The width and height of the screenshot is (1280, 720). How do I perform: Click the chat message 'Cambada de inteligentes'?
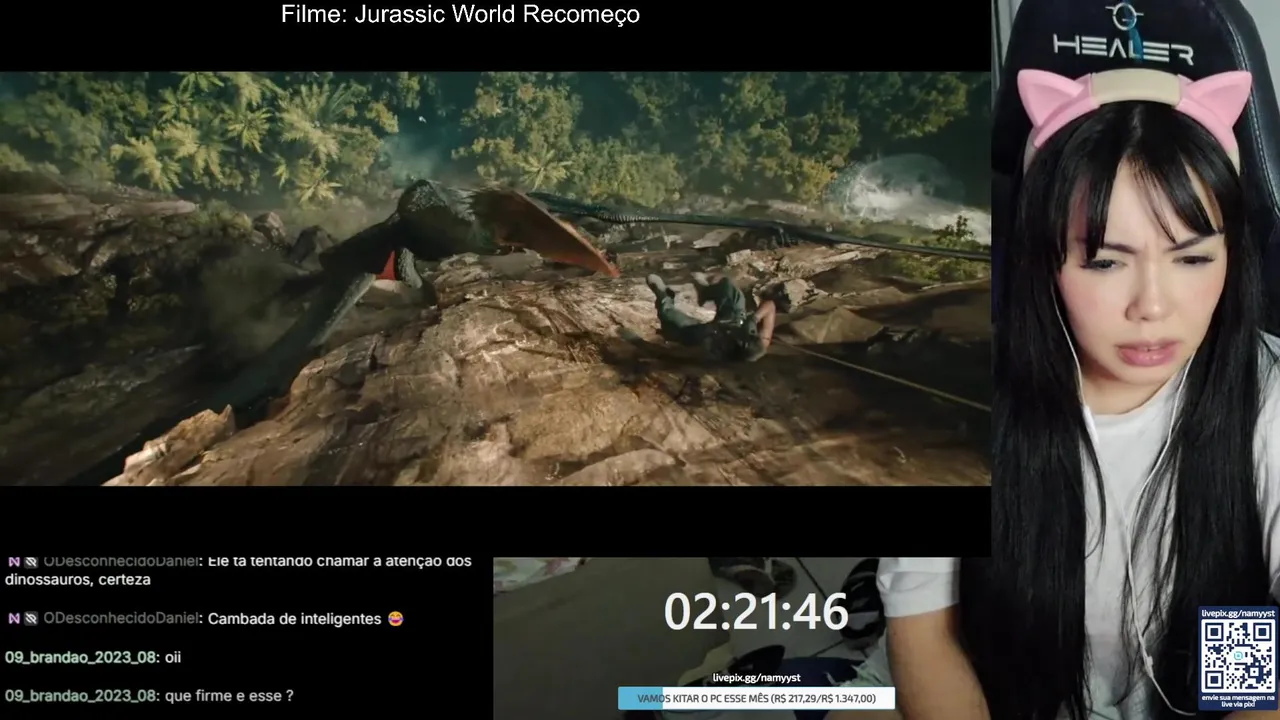click(x=295, y=619)
